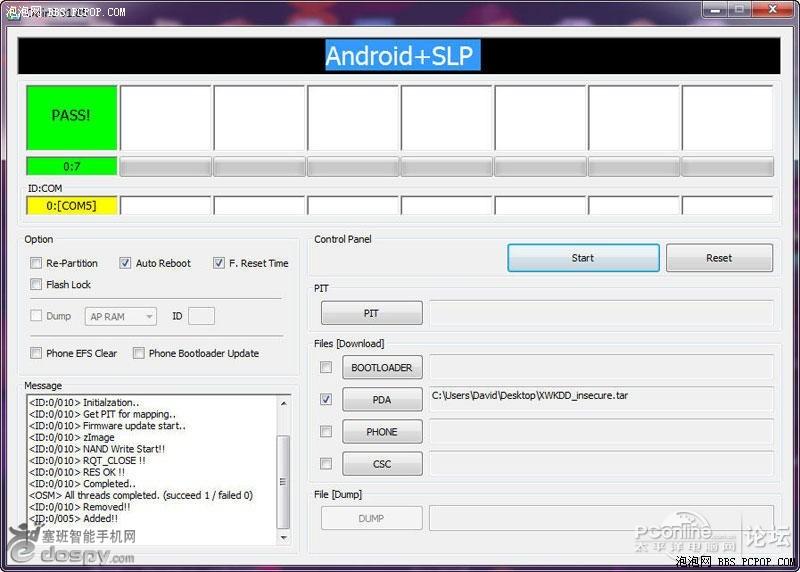Click the 'RQT_CLOSE !!' log line
The image size is (800, 572).
(x=87, y=460)
